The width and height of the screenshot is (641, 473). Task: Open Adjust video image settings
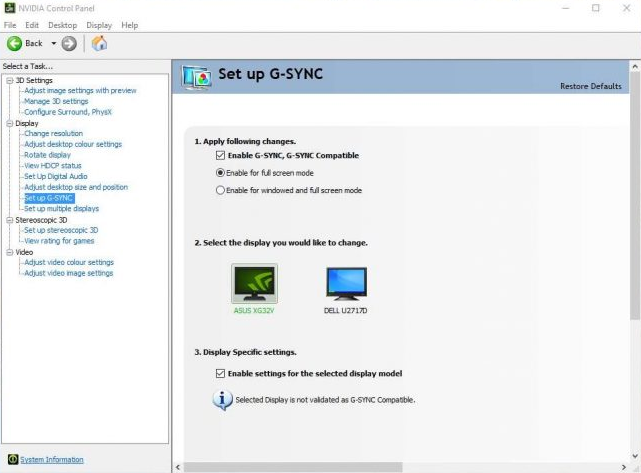click(68, 273)
